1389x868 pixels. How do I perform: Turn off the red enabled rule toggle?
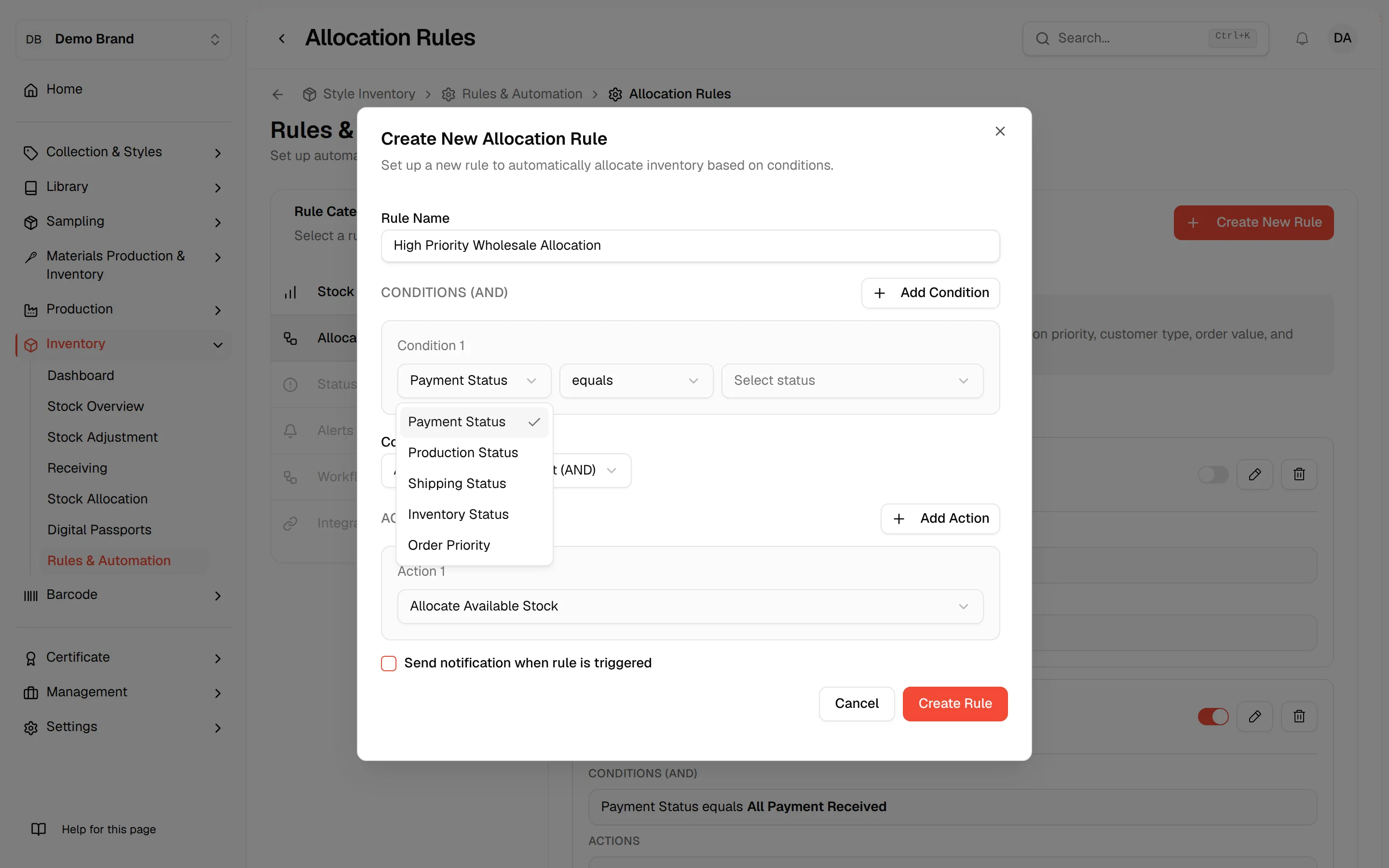tap(1213, 716)
